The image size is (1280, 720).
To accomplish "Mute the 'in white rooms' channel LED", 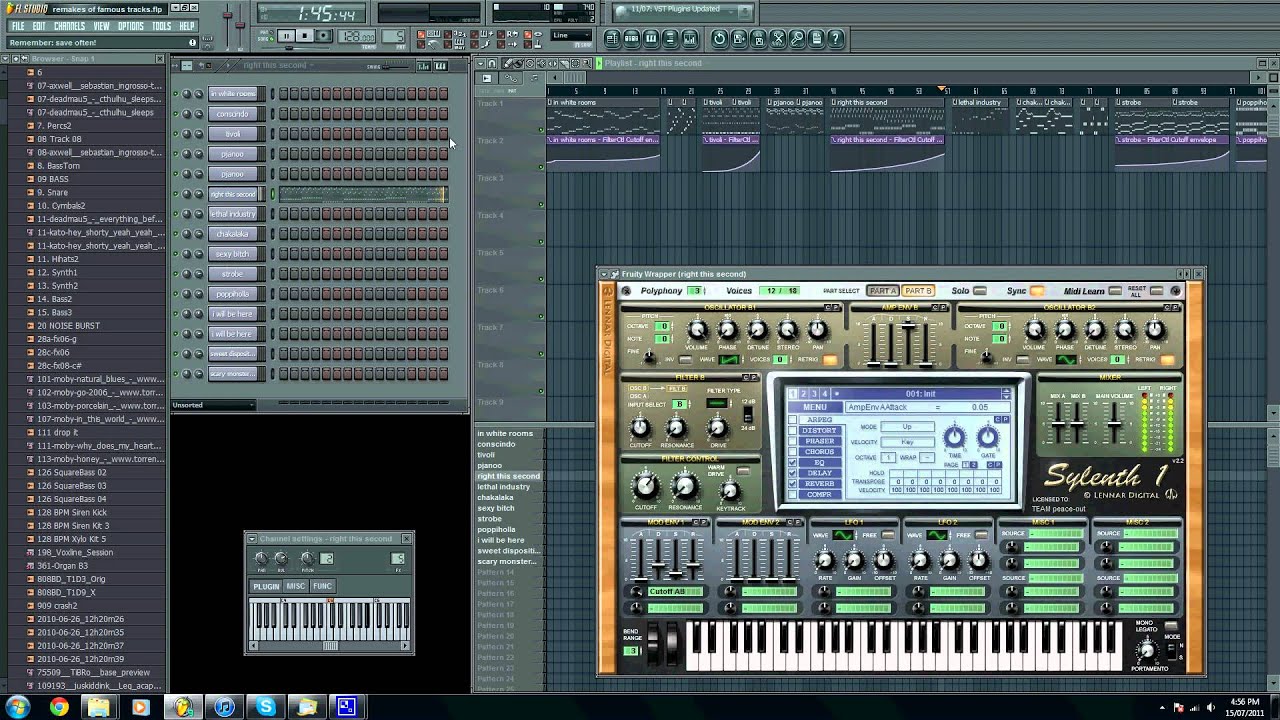I will tap(176, 94).
